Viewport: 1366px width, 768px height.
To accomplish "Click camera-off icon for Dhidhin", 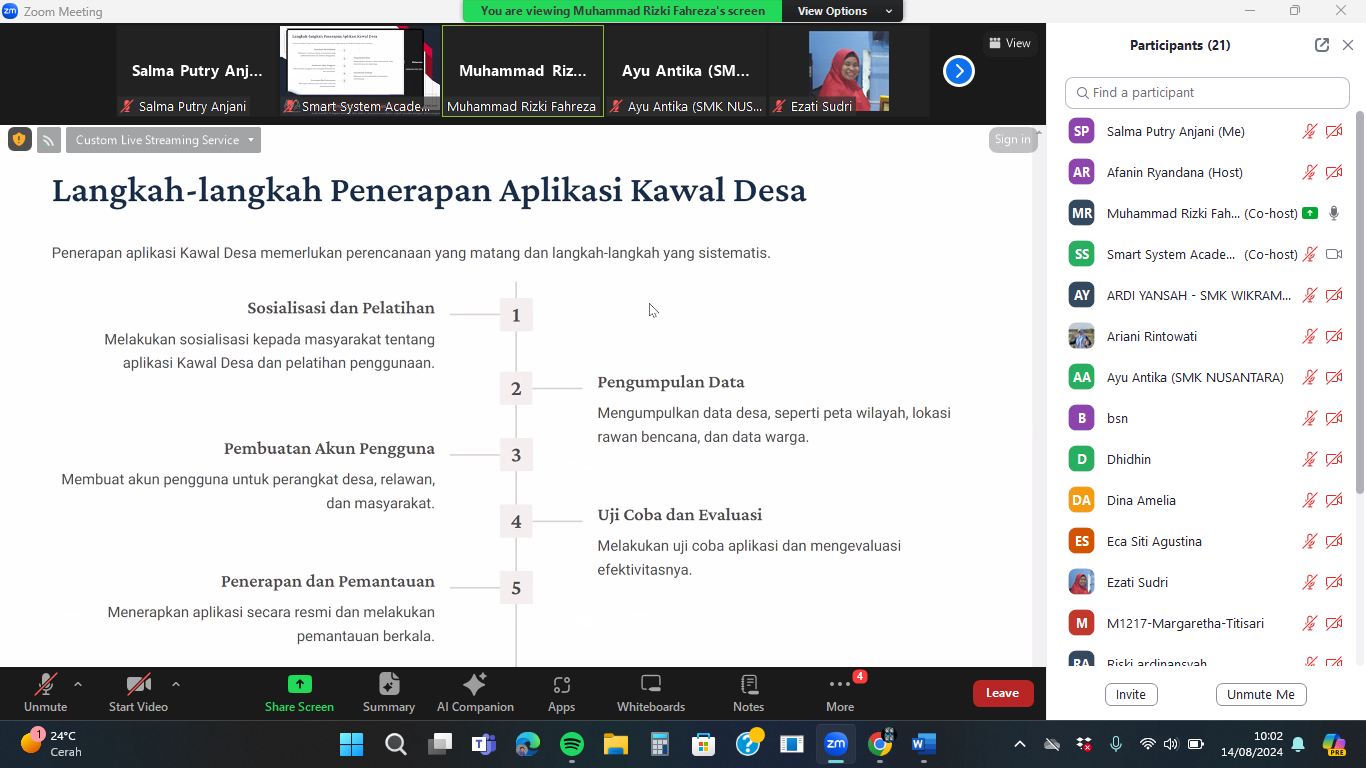I will click(x=1334, y=459).
